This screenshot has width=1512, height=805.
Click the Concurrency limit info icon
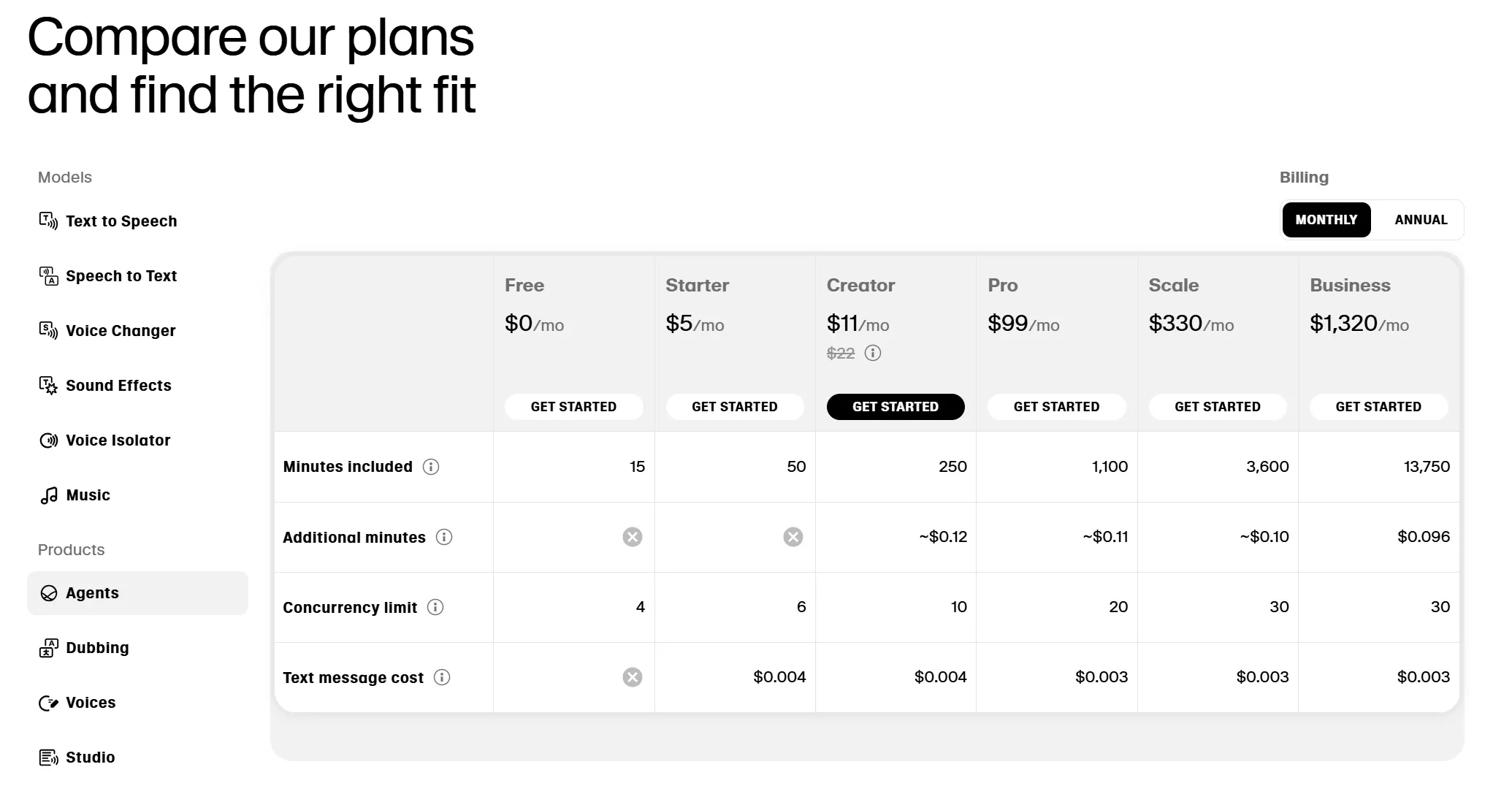(x=435, y=607)
